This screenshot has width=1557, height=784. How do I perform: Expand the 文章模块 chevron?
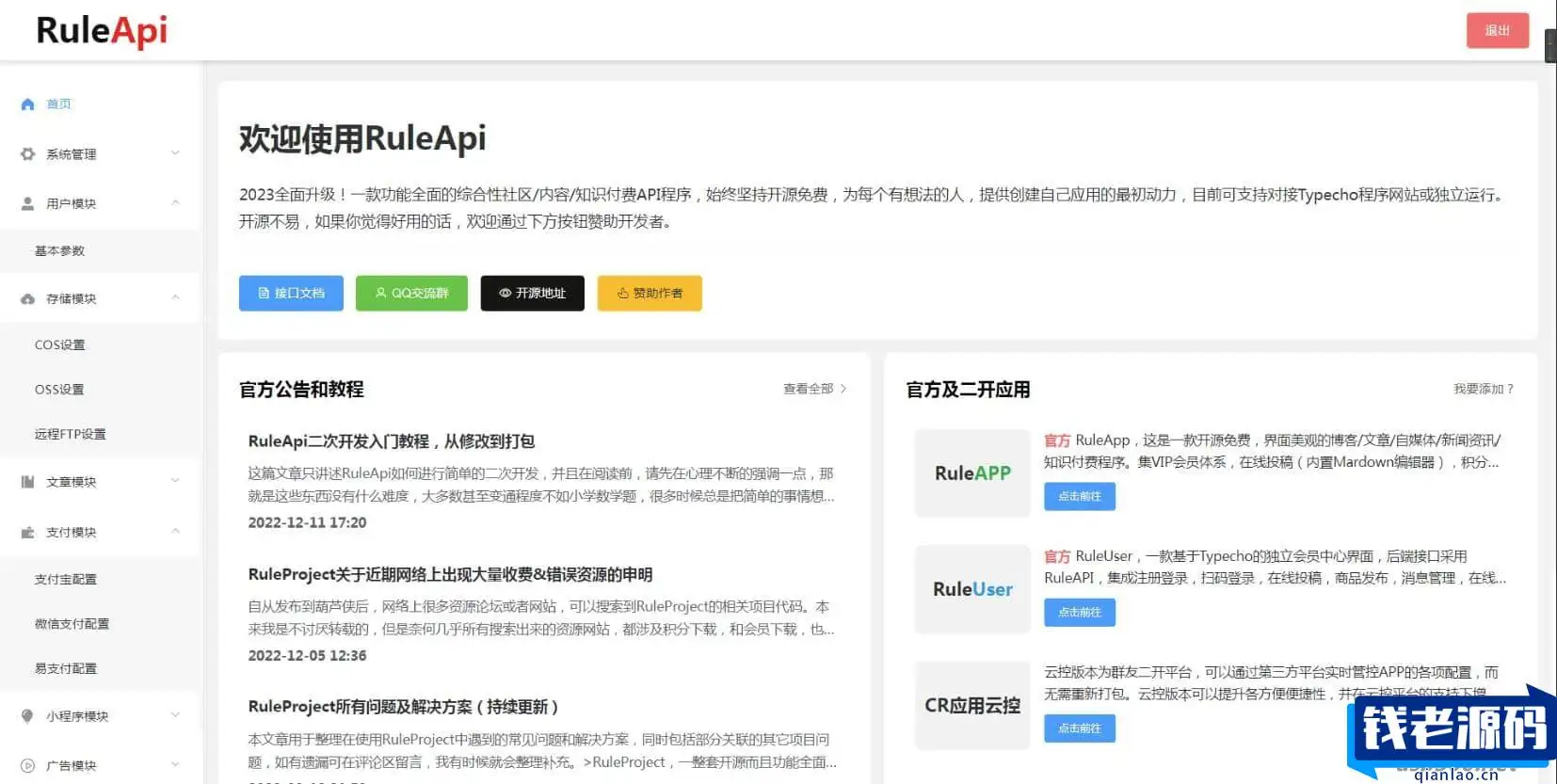pos(175,481)
